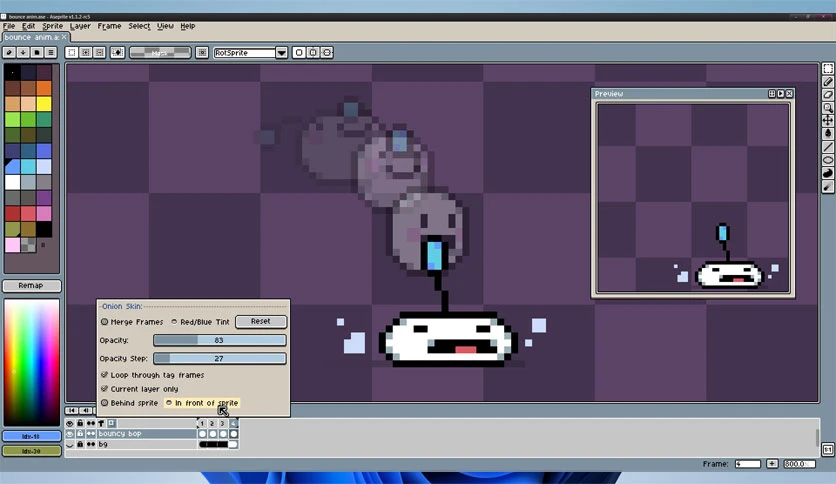The image size is (836, 484).
Task: Select the Eraser tool
Action: (827, 94)
